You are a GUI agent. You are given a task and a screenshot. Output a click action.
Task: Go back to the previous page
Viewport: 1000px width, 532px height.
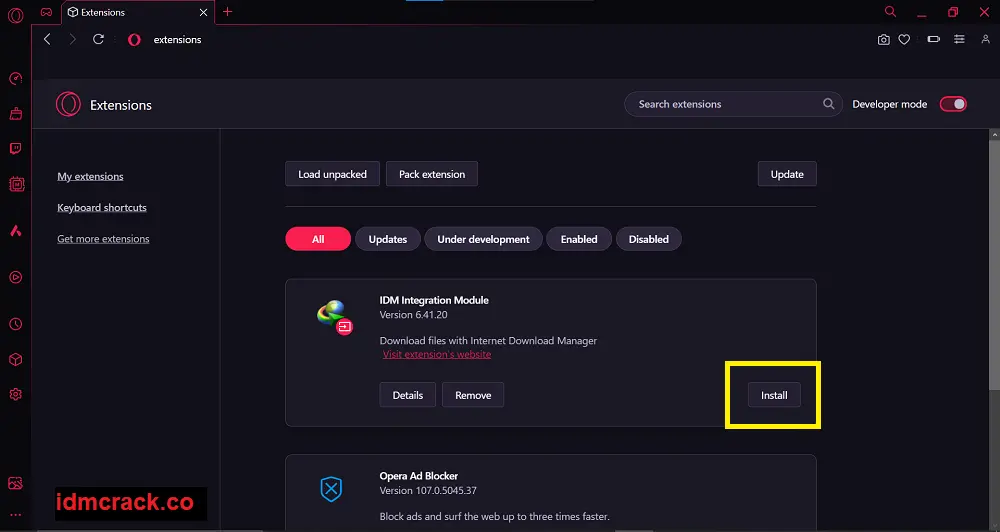tap(47, 40)
